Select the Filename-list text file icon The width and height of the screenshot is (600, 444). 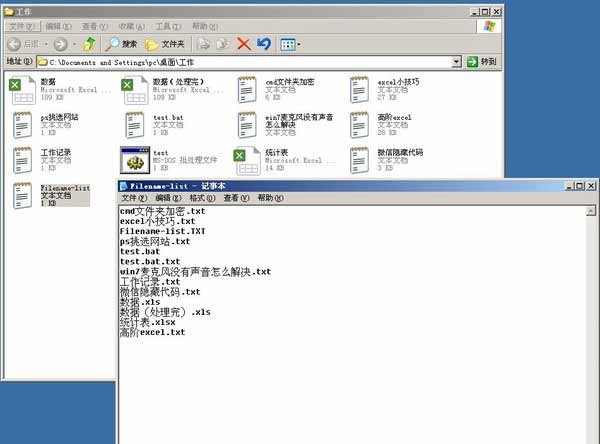[x=22, y=196]
